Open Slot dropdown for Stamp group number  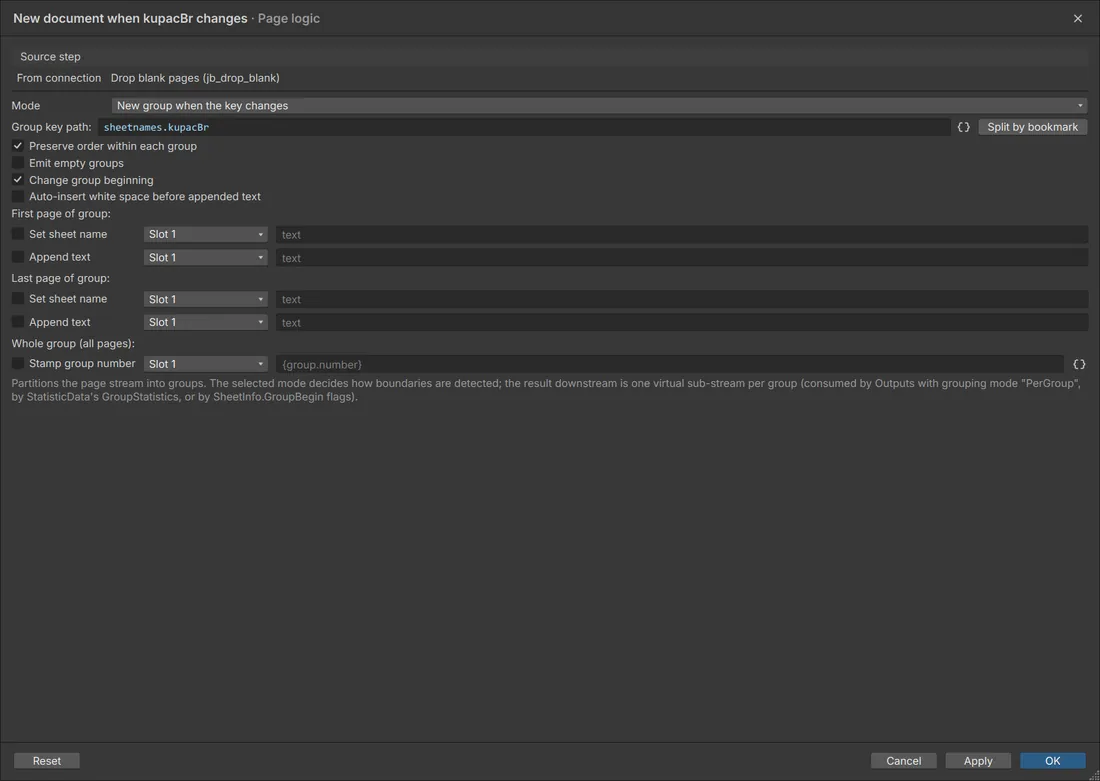coord(206,363)
